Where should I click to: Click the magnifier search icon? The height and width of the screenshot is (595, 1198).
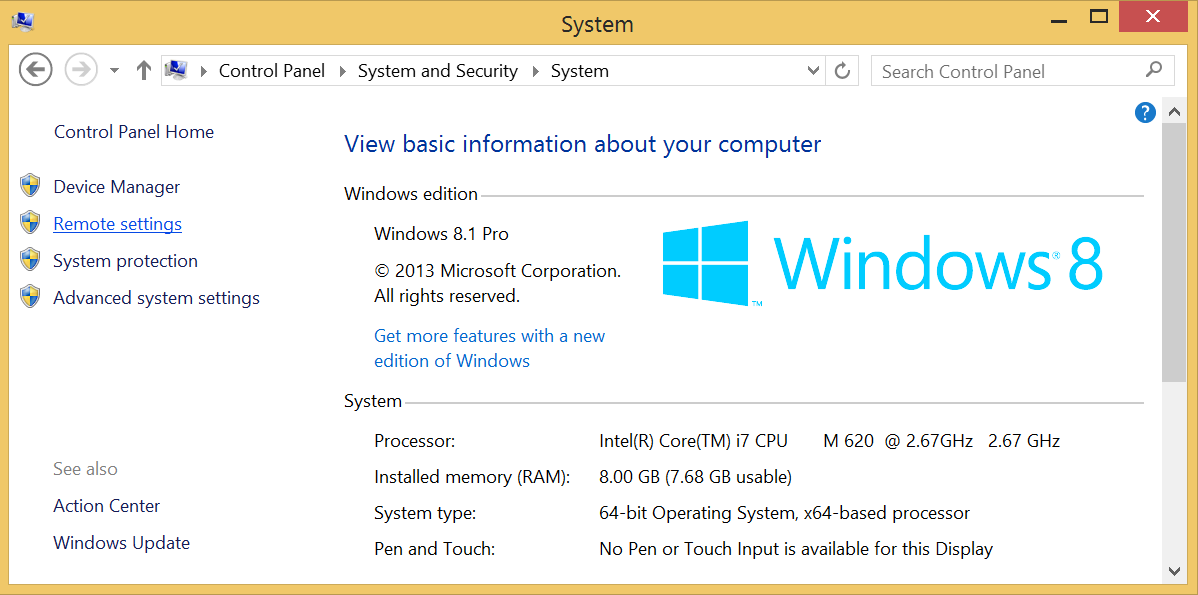click(1154, 70)
